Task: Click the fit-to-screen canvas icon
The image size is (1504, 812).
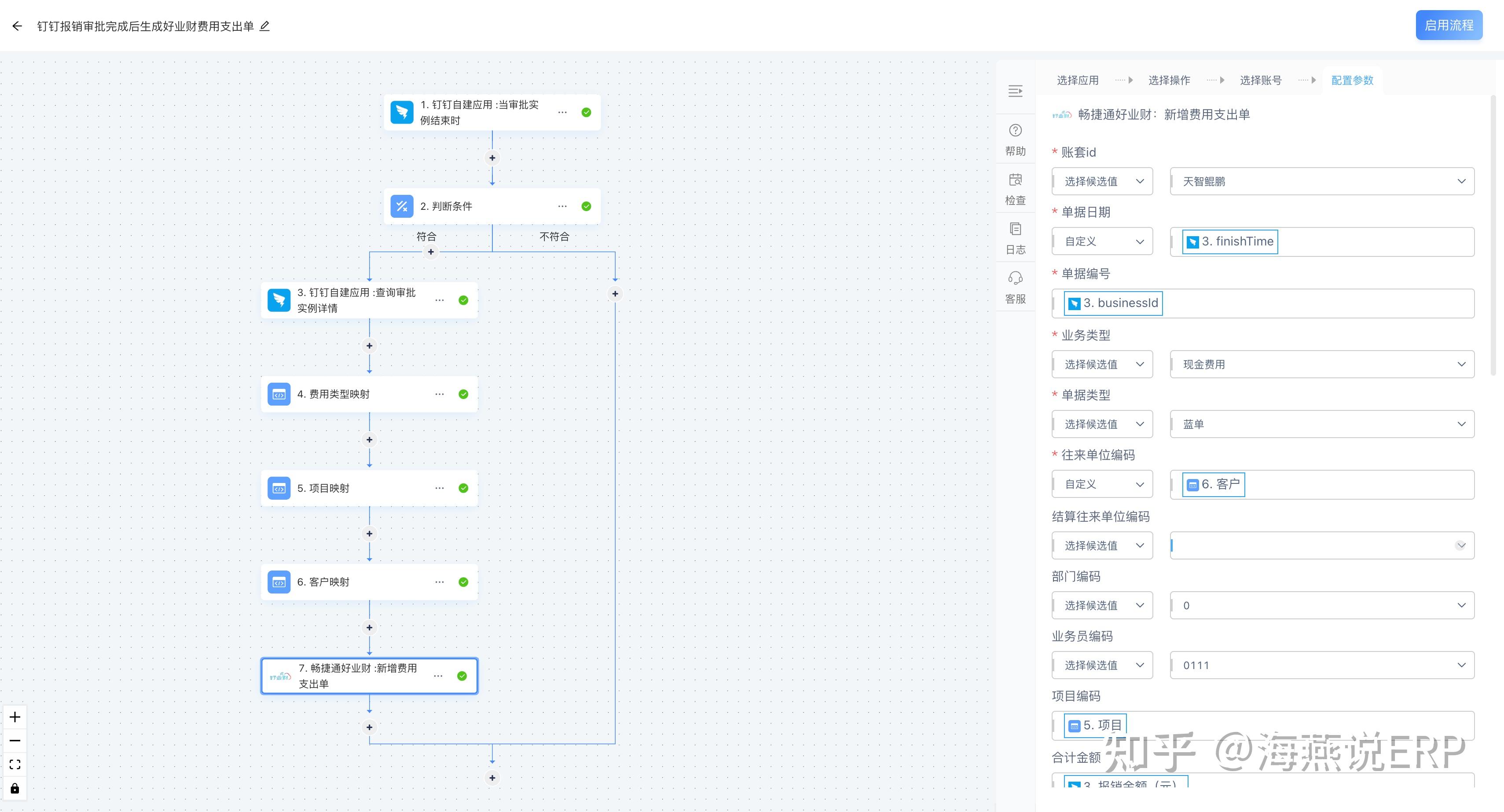Action: click(15, 764)
